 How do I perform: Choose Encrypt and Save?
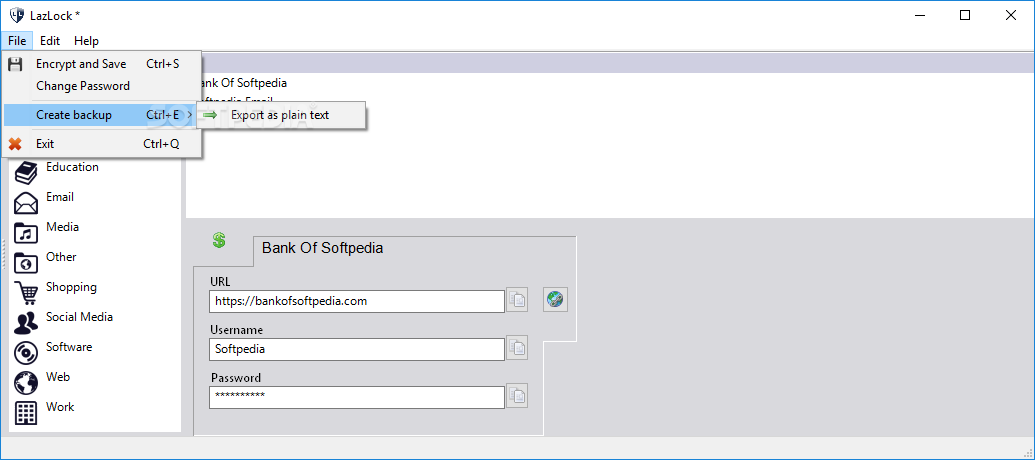click(x=102, y=64)
